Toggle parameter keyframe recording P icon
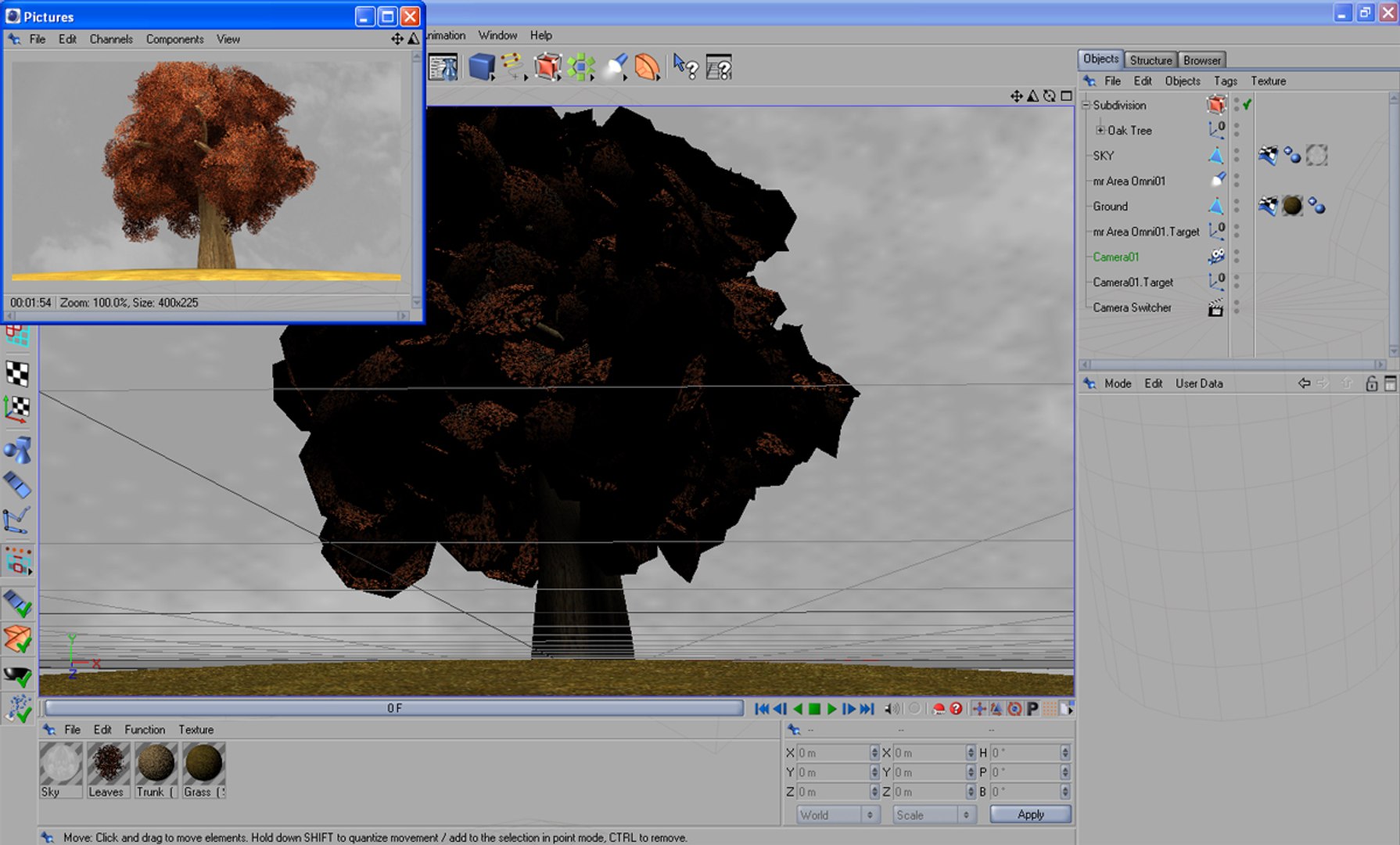 click(x=1032, y=709)
